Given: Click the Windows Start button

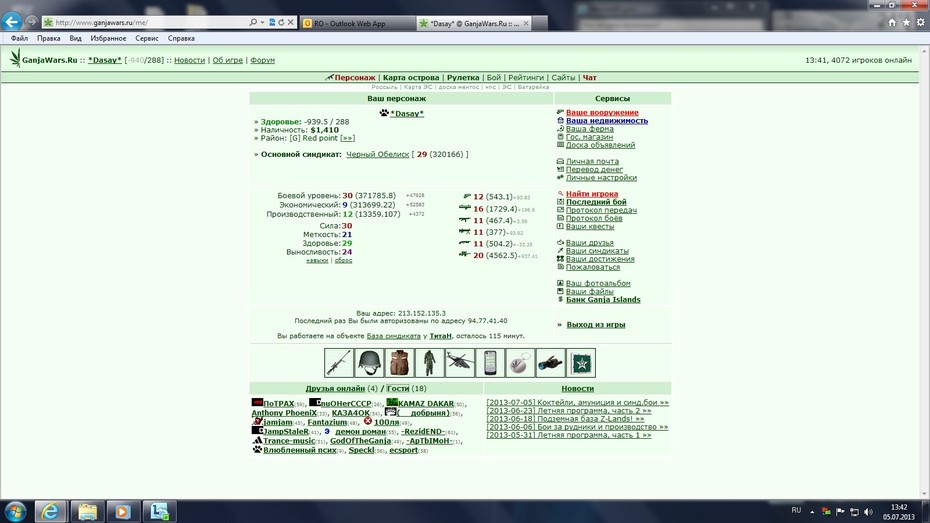Looking at the screenshot, I should coord(15,511).
